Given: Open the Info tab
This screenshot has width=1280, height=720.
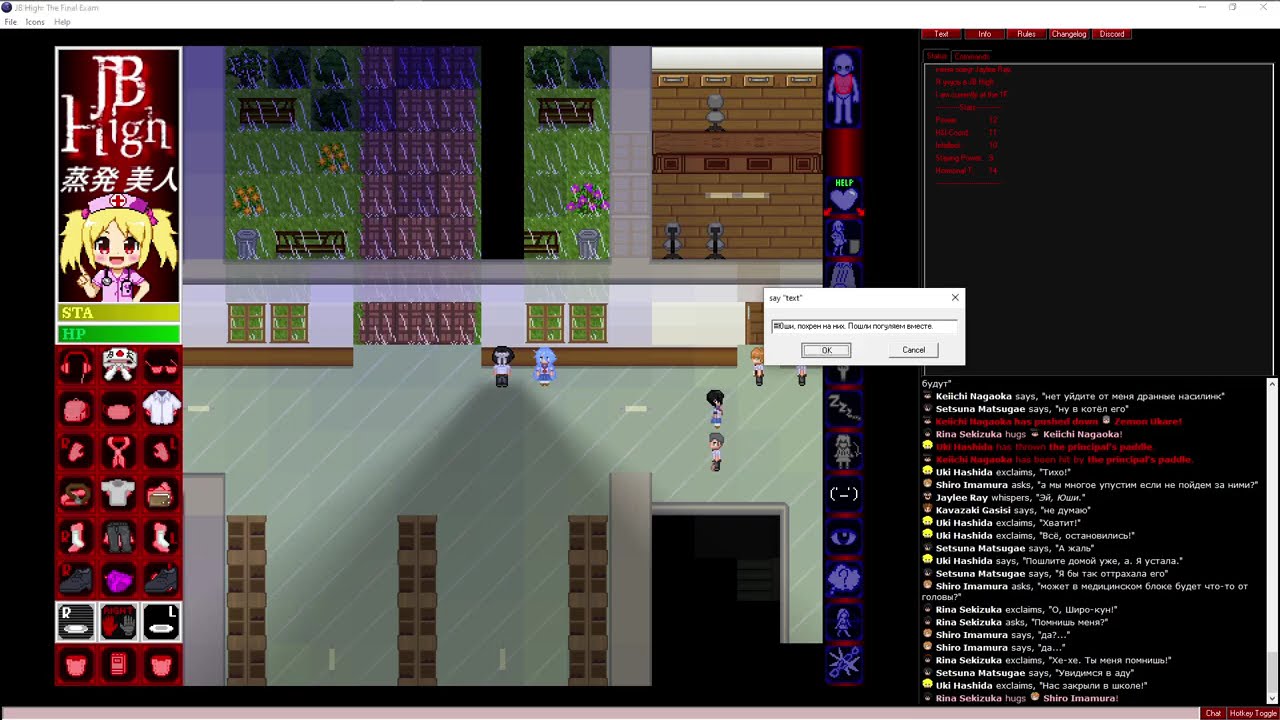Looking at the screenshot, I should (x=984, y=34).
